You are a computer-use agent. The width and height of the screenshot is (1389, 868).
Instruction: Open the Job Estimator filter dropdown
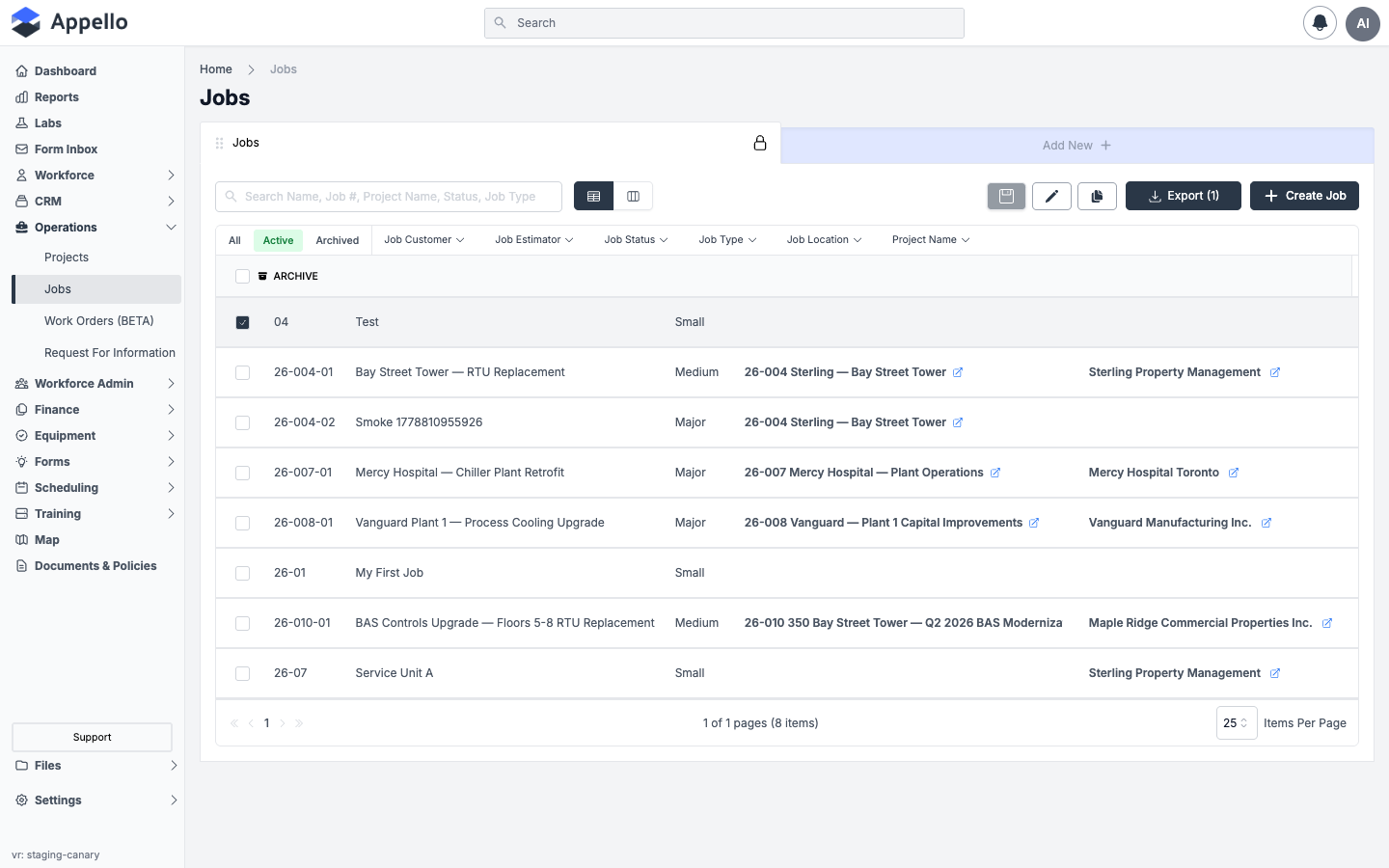pos(534,240)
